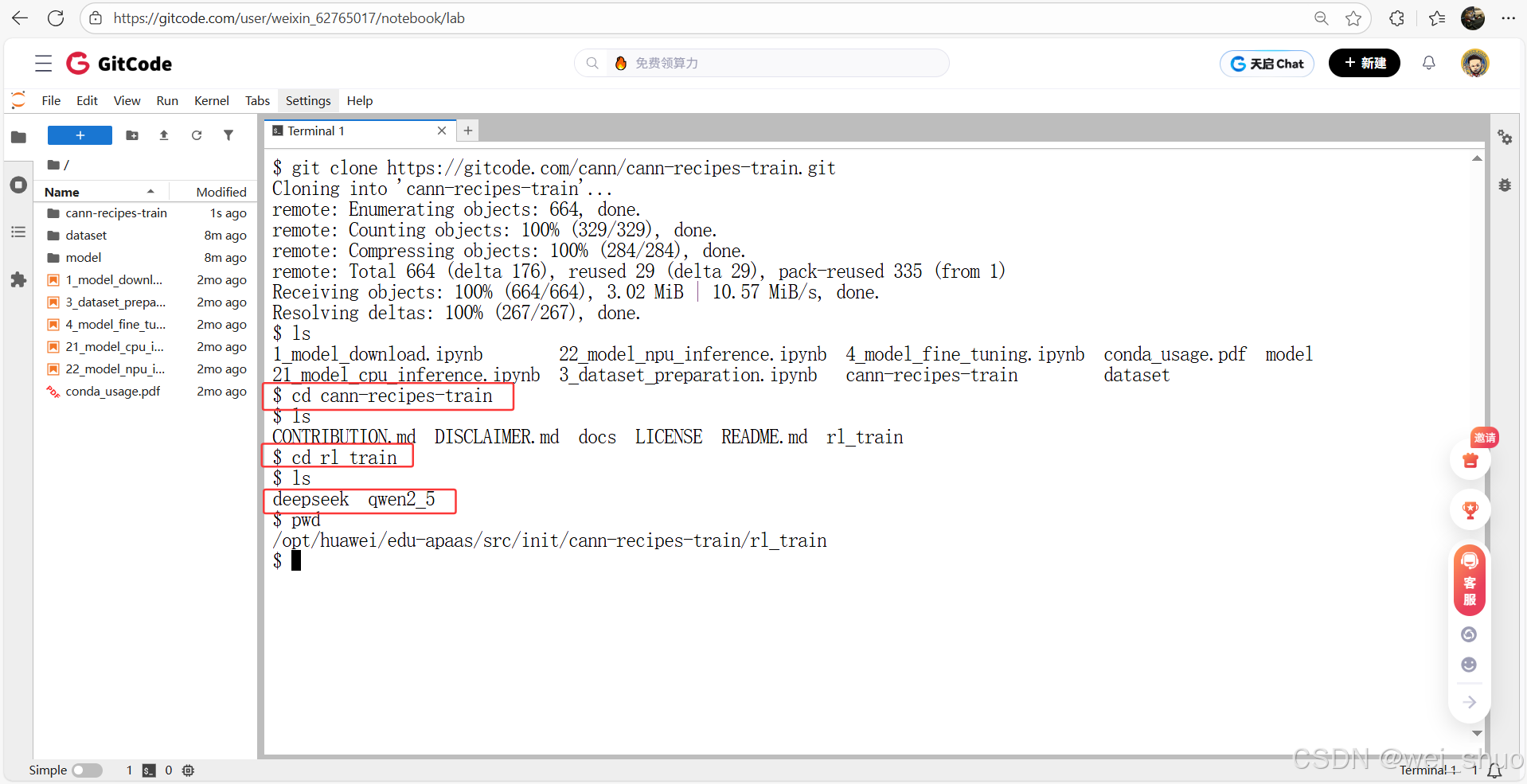Viewport: 1527px width, 784px height.
Task: Open the property inspector gears icon
Action: (1505, 137)
